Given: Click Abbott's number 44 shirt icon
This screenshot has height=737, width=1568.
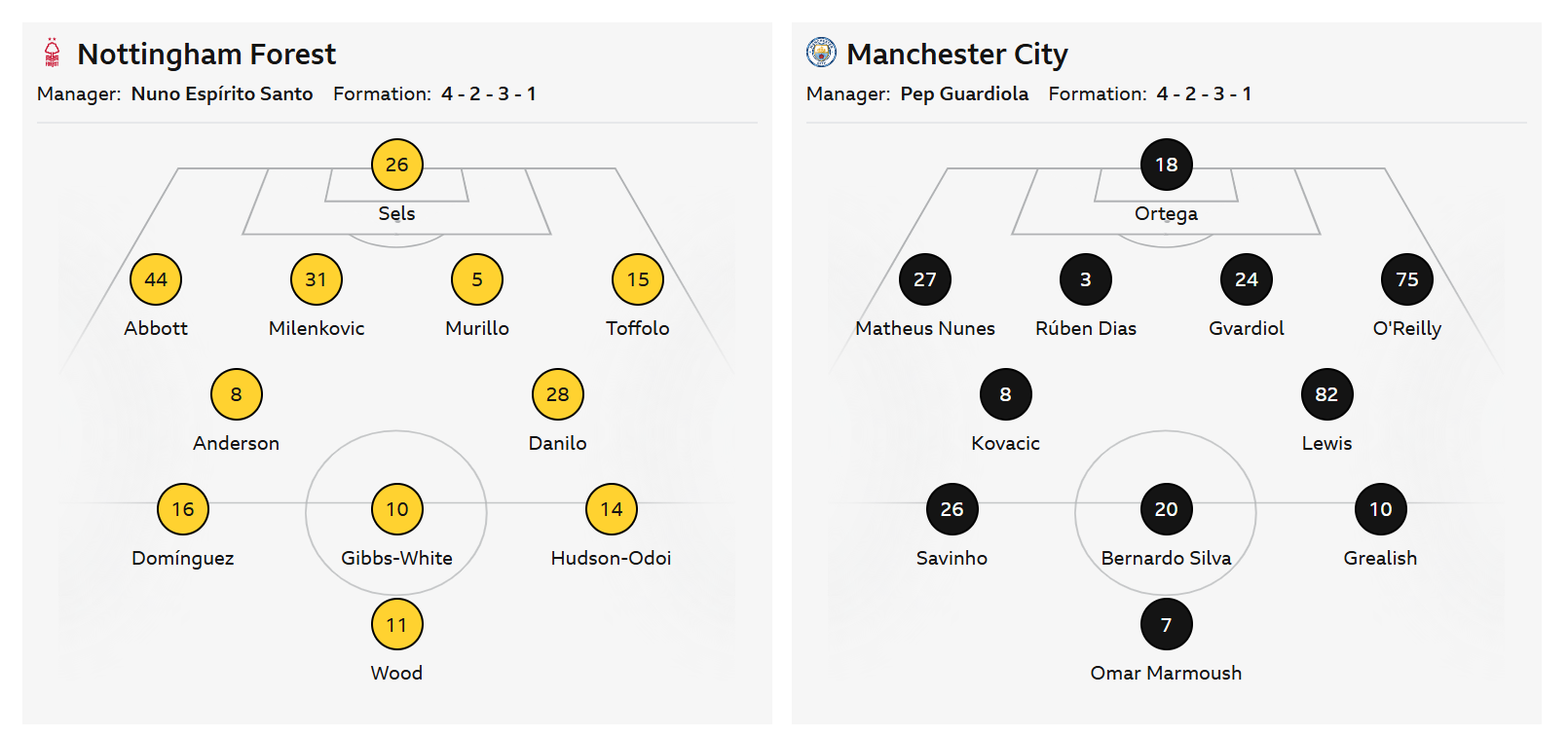Looking at the screenshot, I should point(156,279).
